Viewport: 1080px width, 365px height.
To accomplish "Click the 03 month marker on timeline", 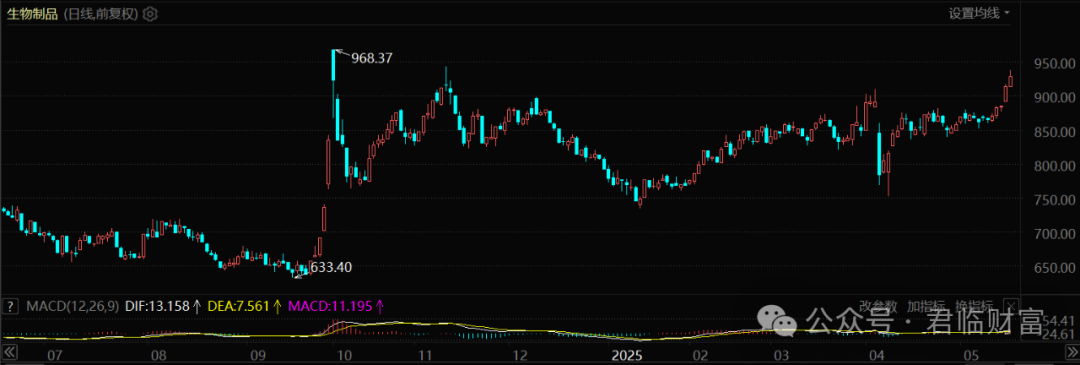I will pos(780,355).
